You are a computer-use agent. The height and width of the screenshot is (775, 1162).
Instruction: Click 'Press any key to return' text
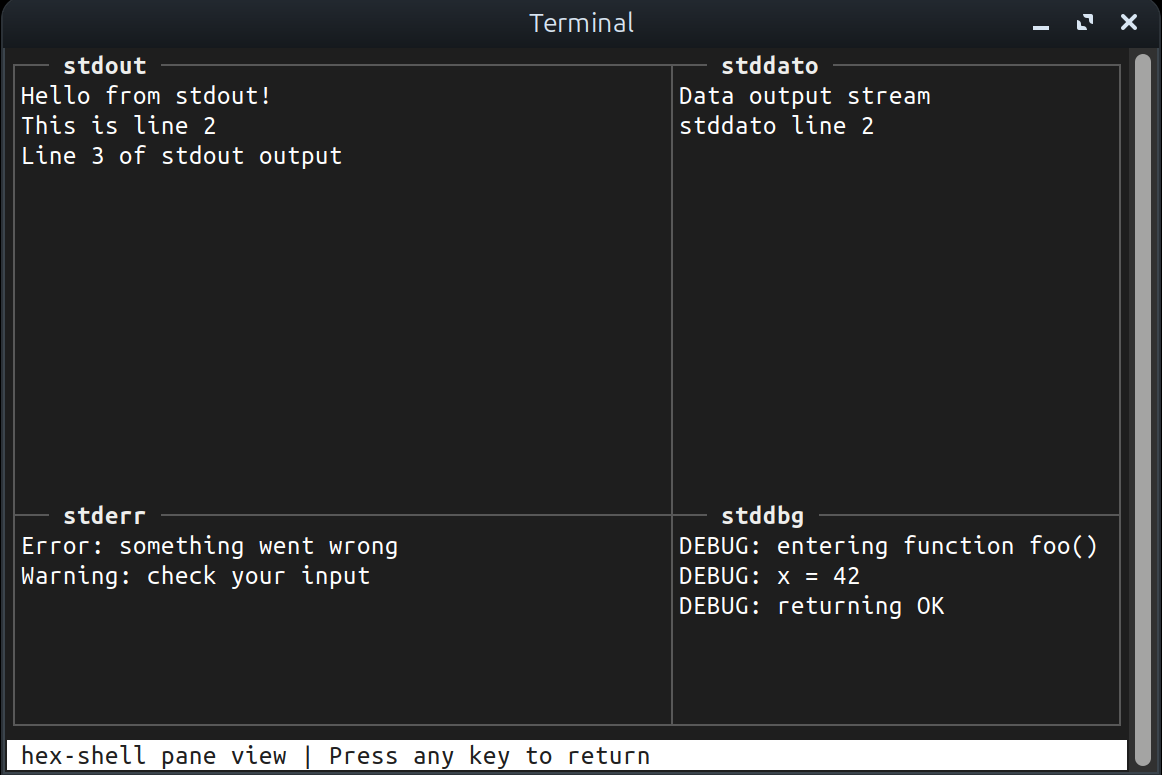coord(489,756)
